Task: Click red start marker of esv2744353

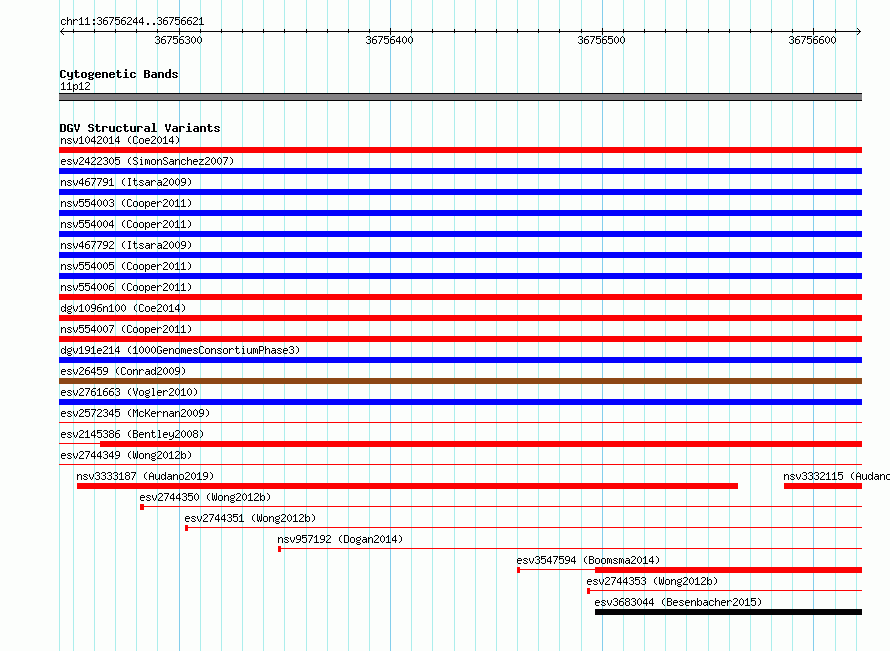Action: [589, 591]
